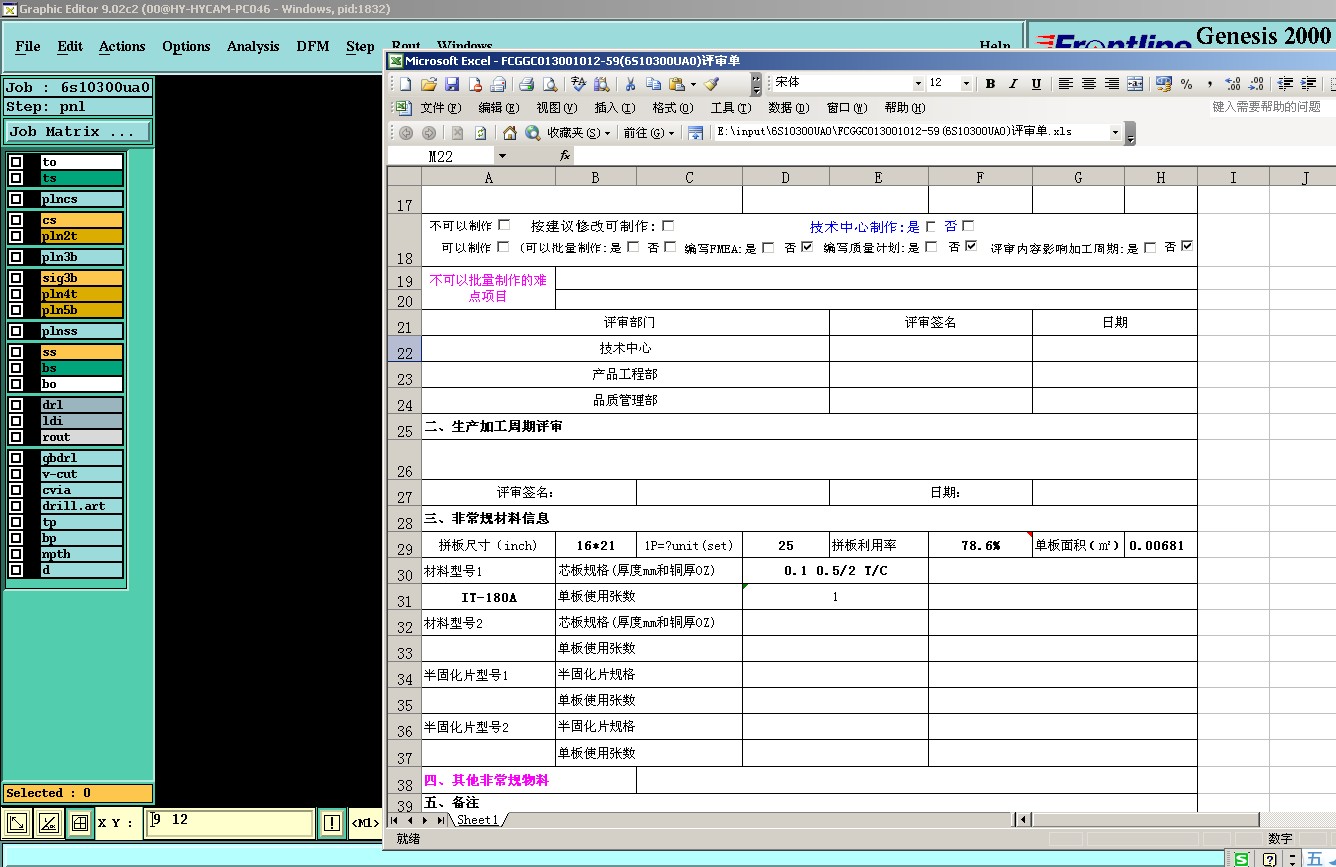
Task: Apply Align Left to the cell
Action: (1066, 84)
